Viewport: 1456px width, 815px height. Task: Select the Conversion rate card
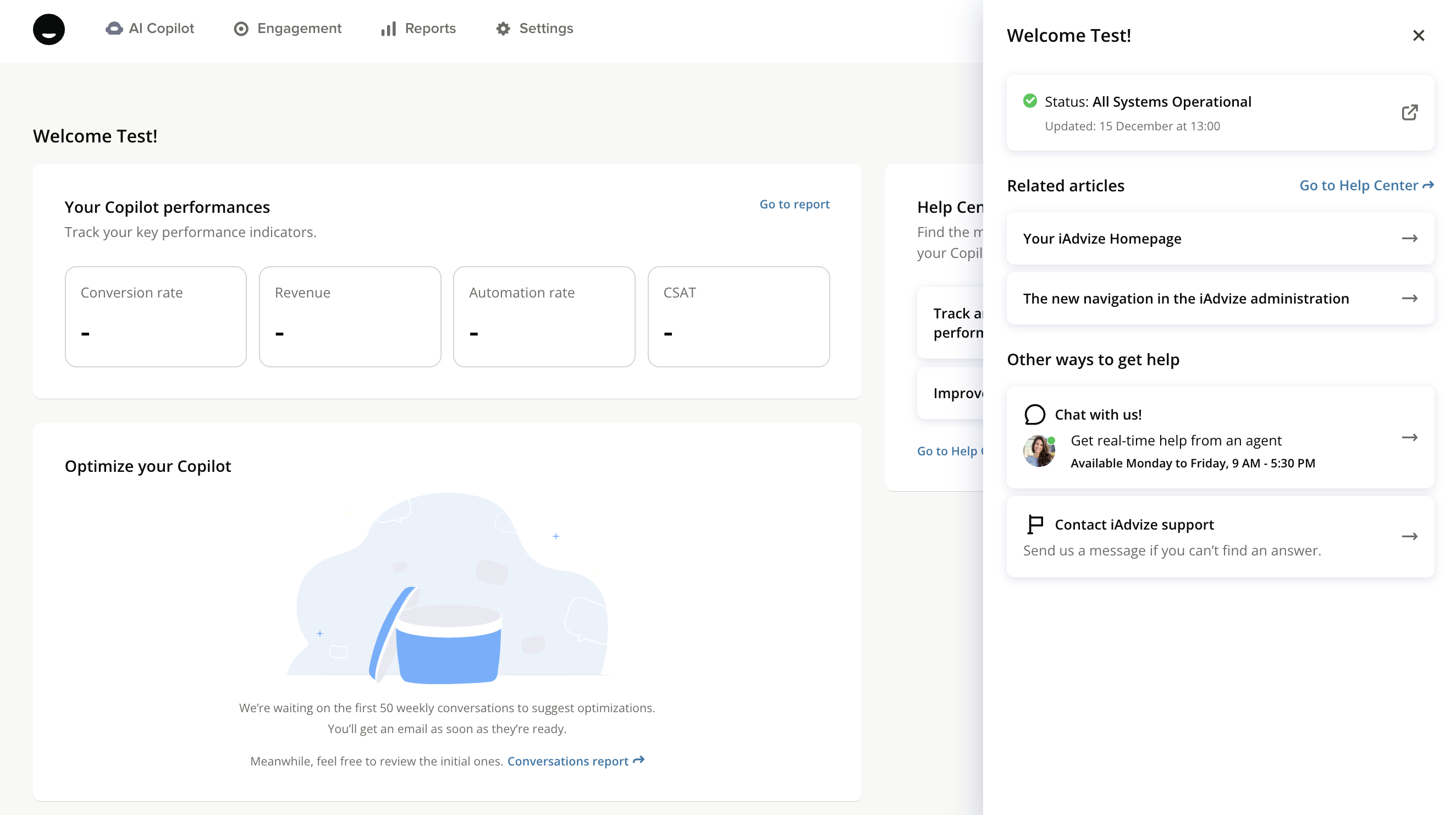click(156, 317)
